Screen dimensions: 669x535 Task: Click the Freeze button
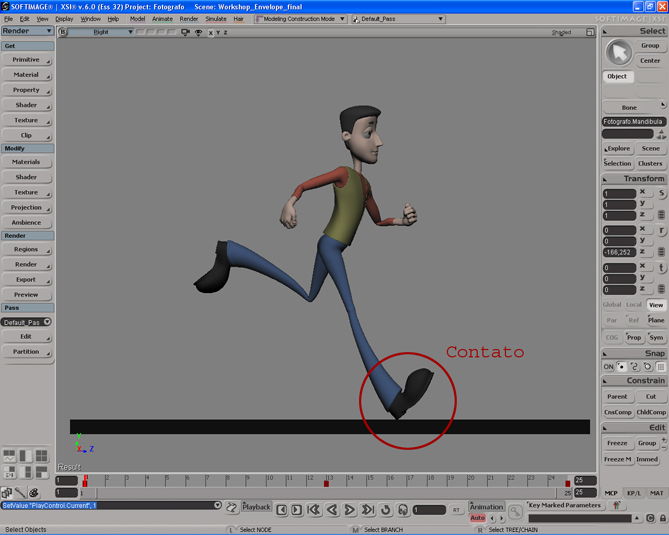[x=617, y=443]
